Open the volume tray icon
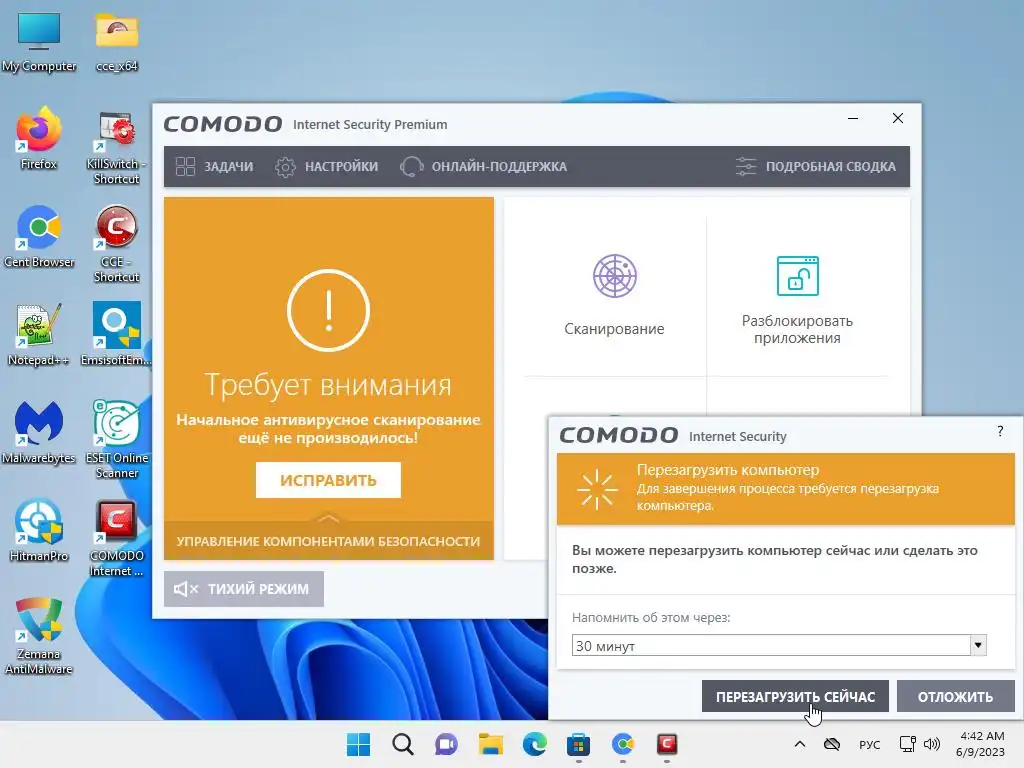This screenshot has width=1024, height=768. click(x=932, y=744)
